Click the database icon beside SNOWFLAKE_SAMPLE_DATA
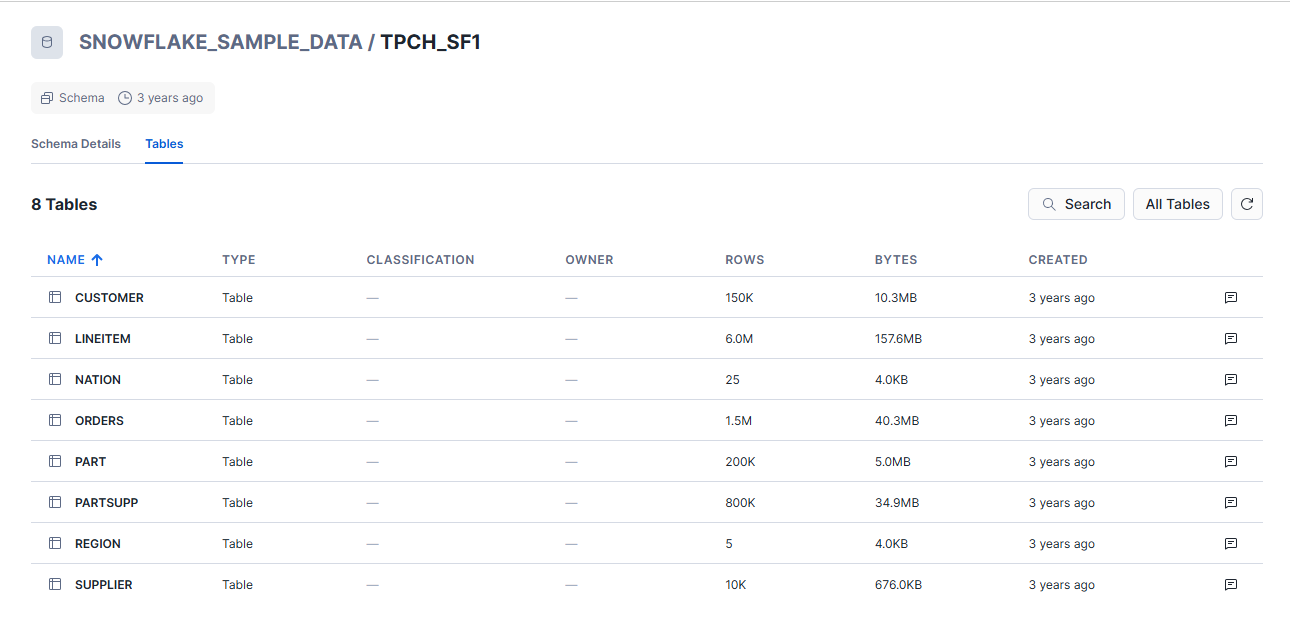The image size is (1290, 622). point(47,43)
